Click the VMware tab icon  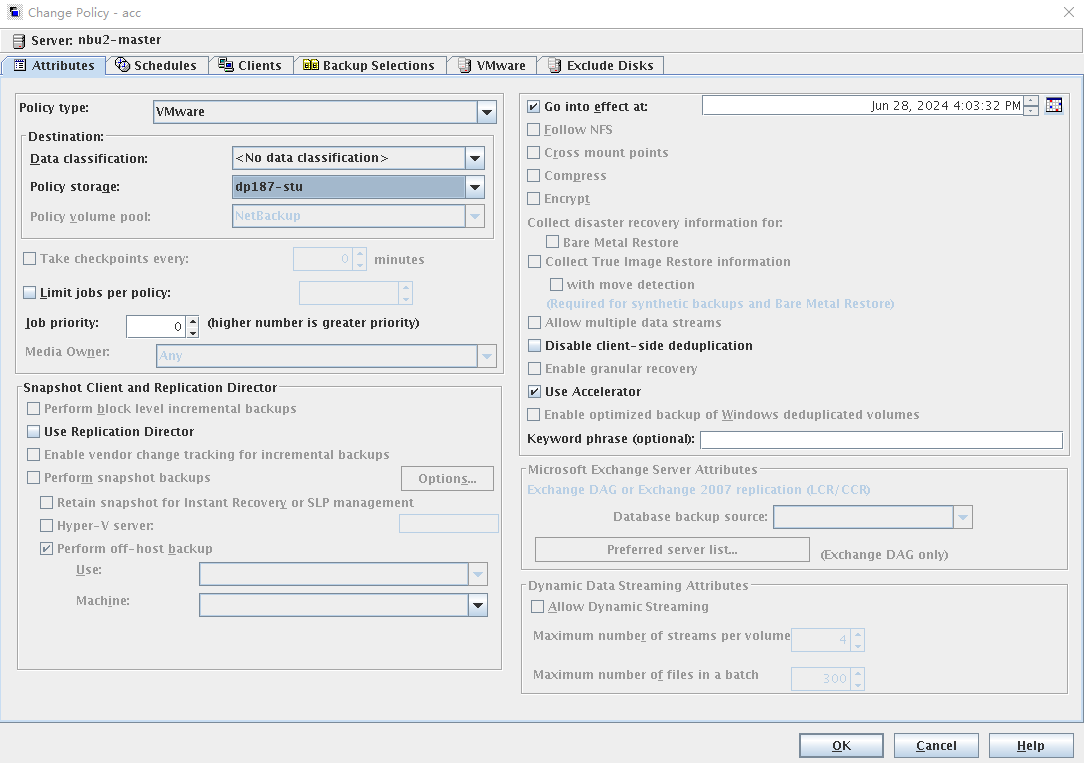click(x=465, y=65)
